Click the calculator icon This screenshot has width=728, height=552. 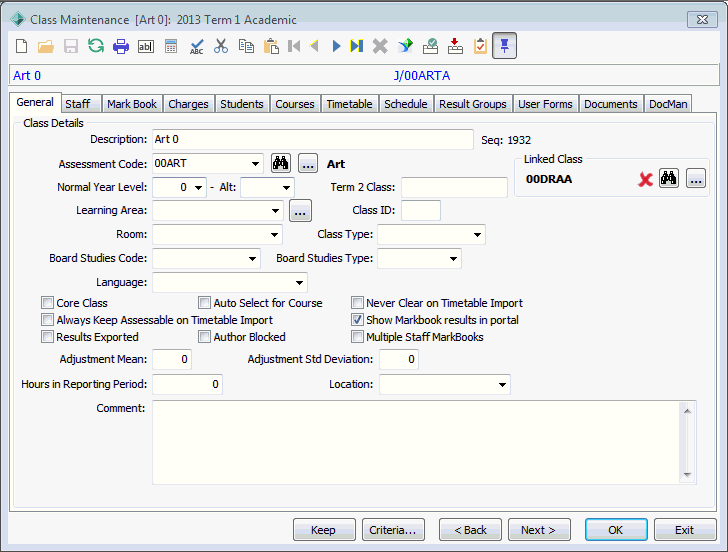(171, 46)
